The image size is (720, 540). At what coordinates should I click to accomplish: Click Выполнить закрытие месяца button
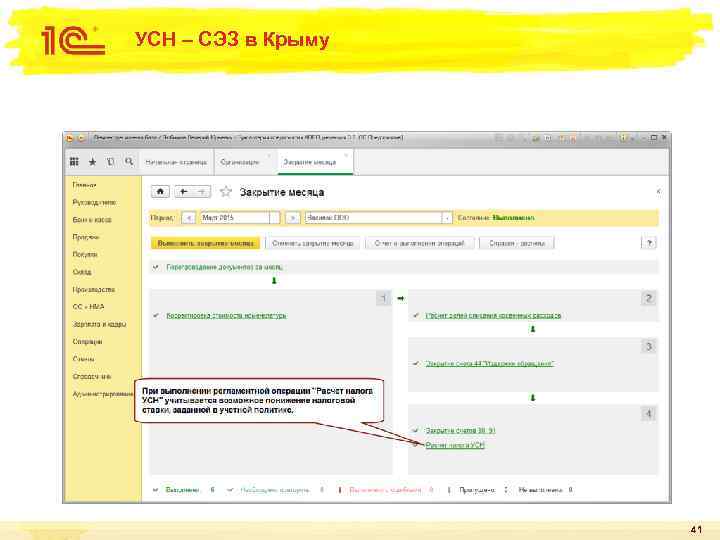click(205, 243)
